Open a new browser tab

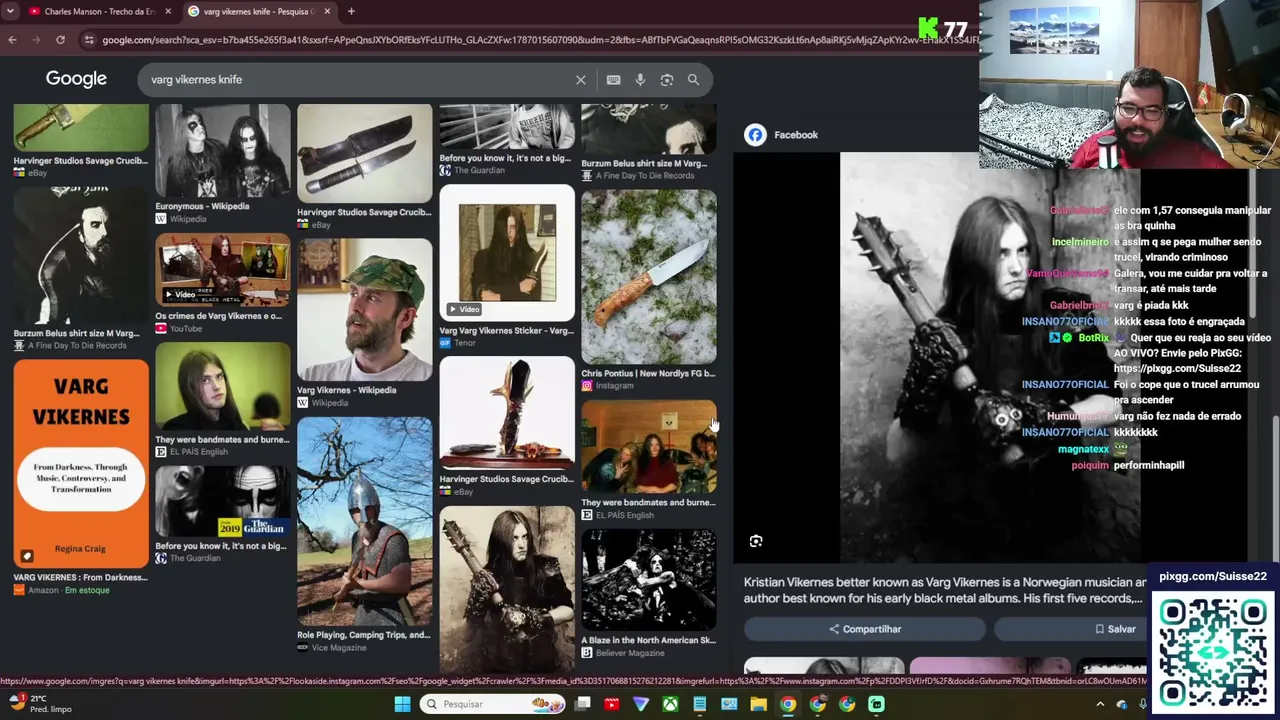tap(353, 11)
